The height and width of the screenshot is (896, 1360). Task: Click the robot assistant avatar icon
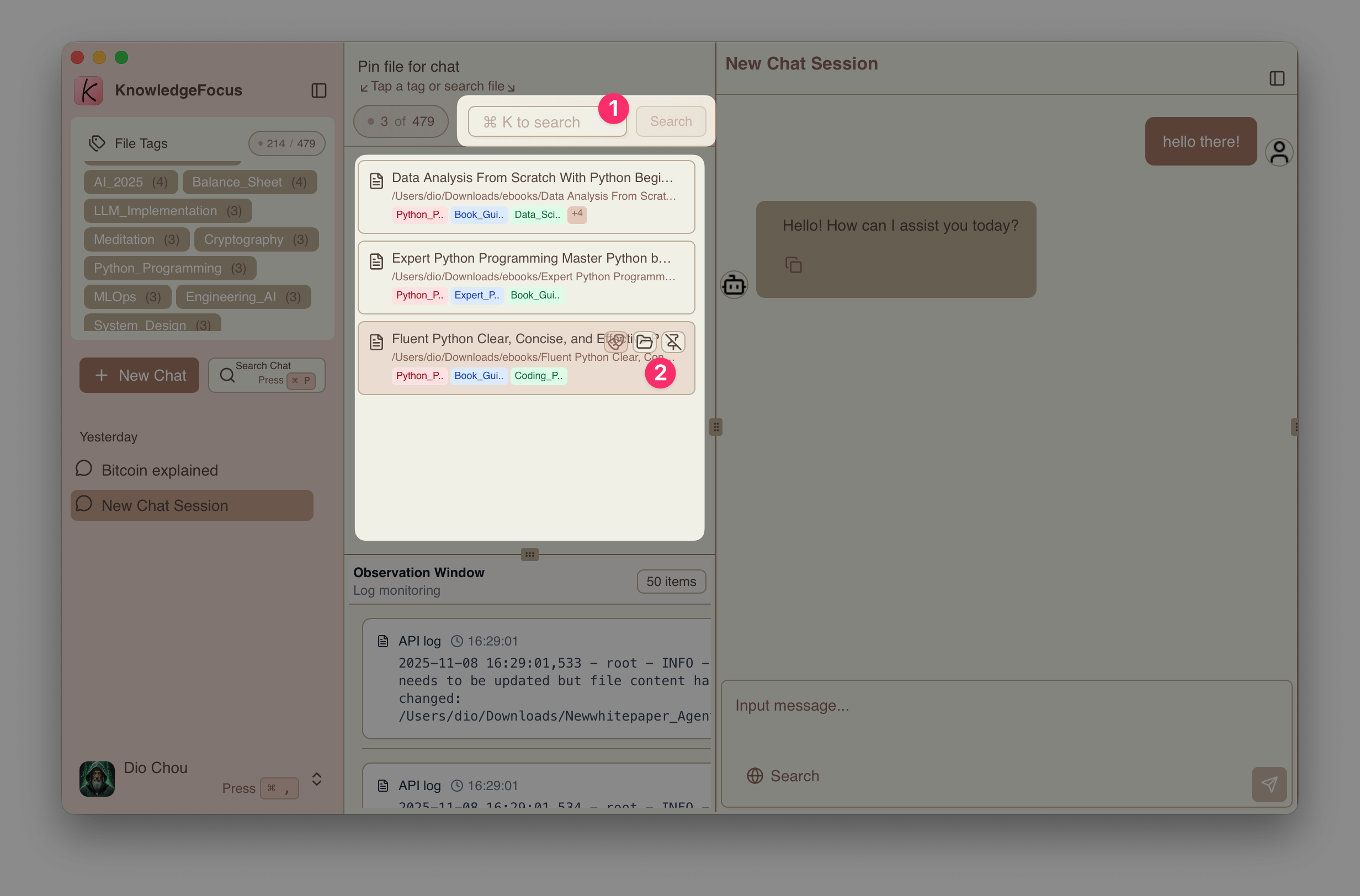734,284
